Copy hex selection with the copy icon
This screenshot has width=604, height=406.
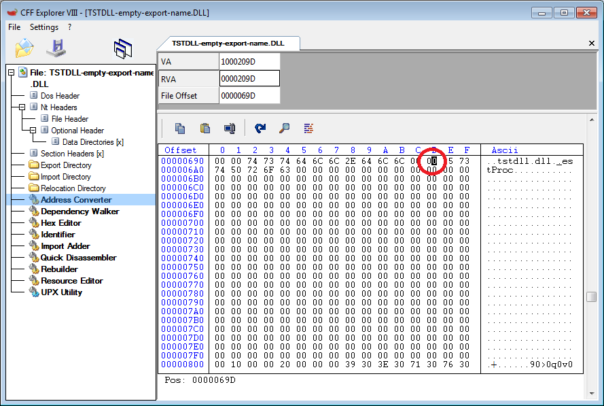point(180,128)
